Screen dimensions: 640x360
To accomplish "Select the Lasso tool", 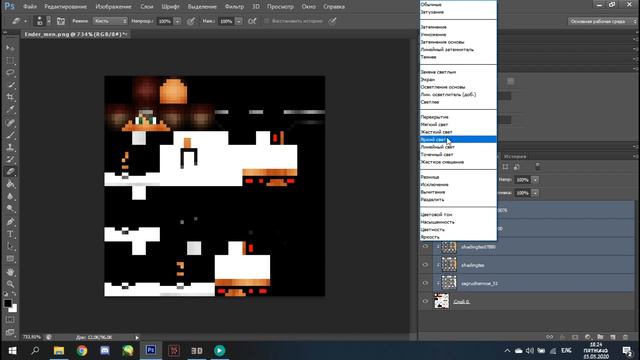I will coord(10,73).
